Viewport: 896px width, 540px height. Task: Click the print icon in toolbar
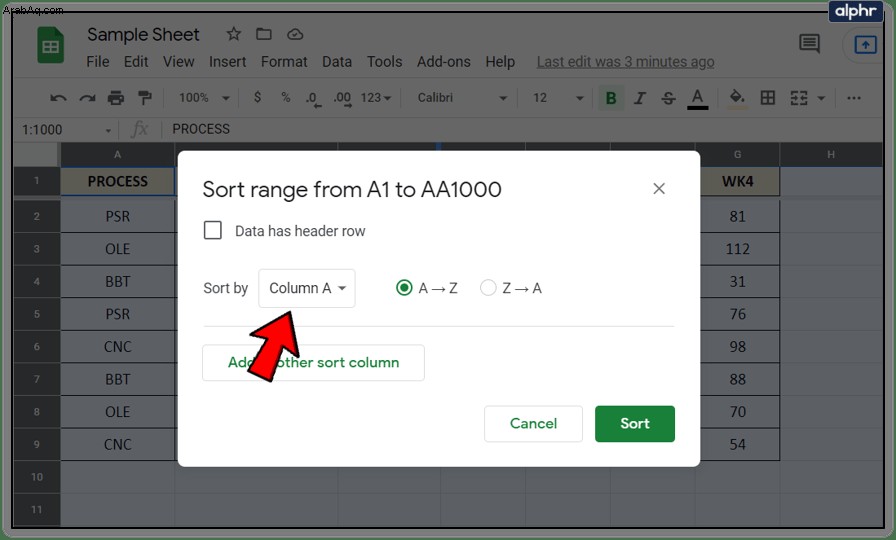click(115, 98)
